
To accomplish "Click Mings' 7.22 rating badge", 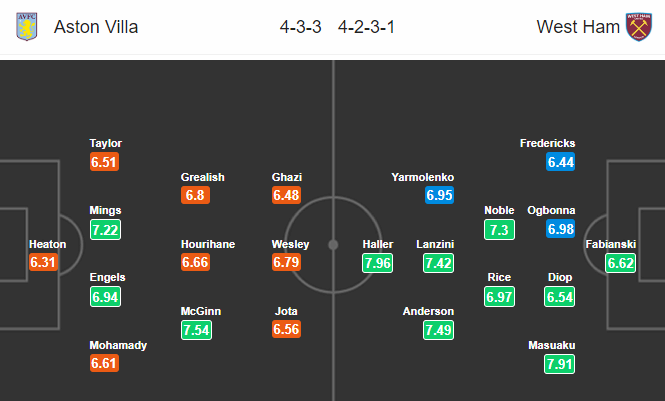I will [x=105, y=230].
